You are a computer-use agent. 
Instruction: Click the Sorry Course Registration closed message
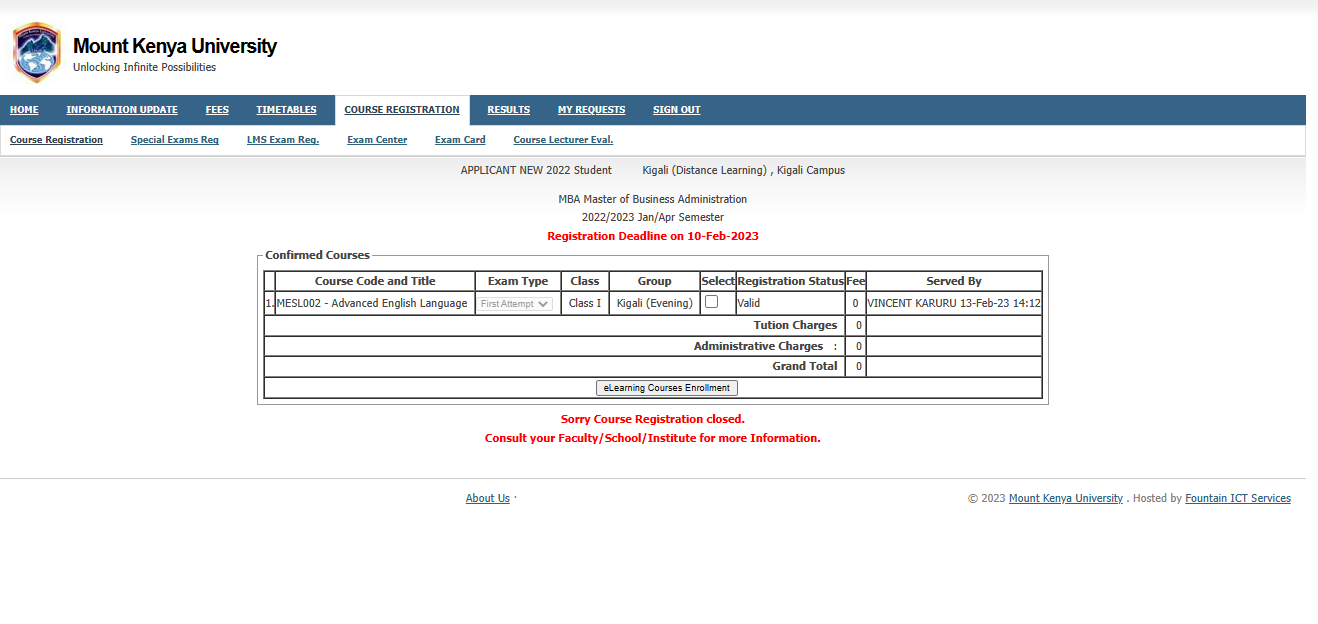(x=653, y=419)
